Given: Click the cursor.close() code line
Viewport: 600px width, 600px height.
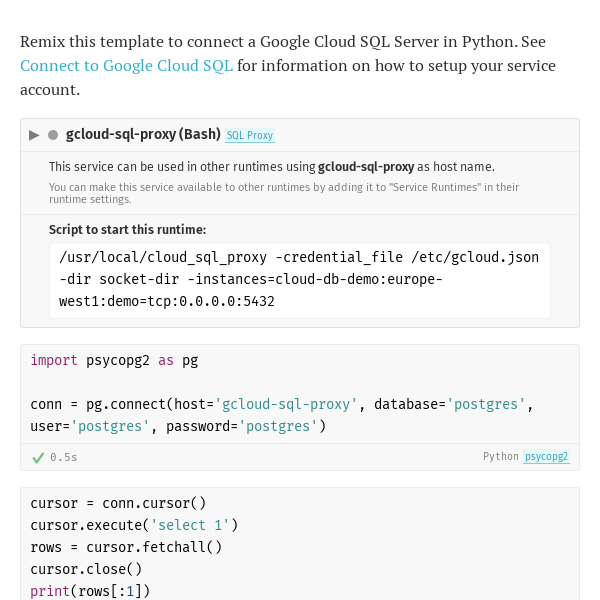Looking at the screenshot, I should [x=86, y=569].
